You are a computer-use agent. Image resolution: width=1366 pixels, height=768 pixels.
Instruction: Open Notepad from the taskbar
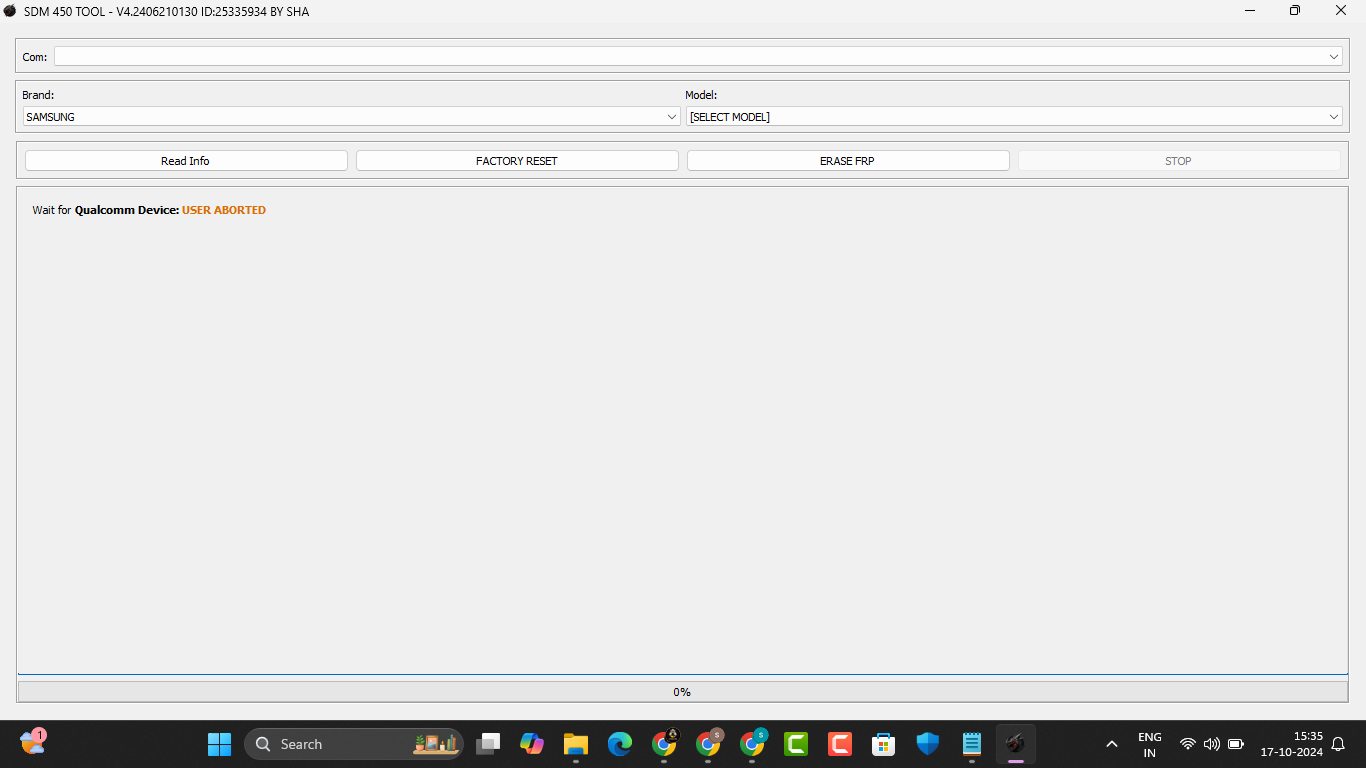tap(972, 744)
